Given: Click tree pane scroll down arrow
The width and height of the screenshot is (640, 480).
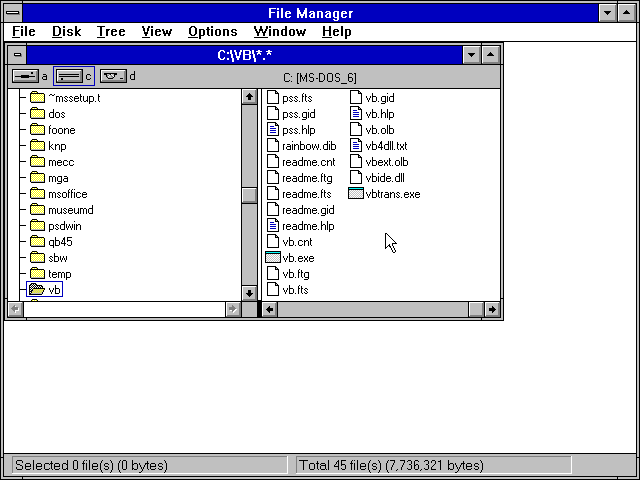Looking at the screenshot, I should click(249, 293).
